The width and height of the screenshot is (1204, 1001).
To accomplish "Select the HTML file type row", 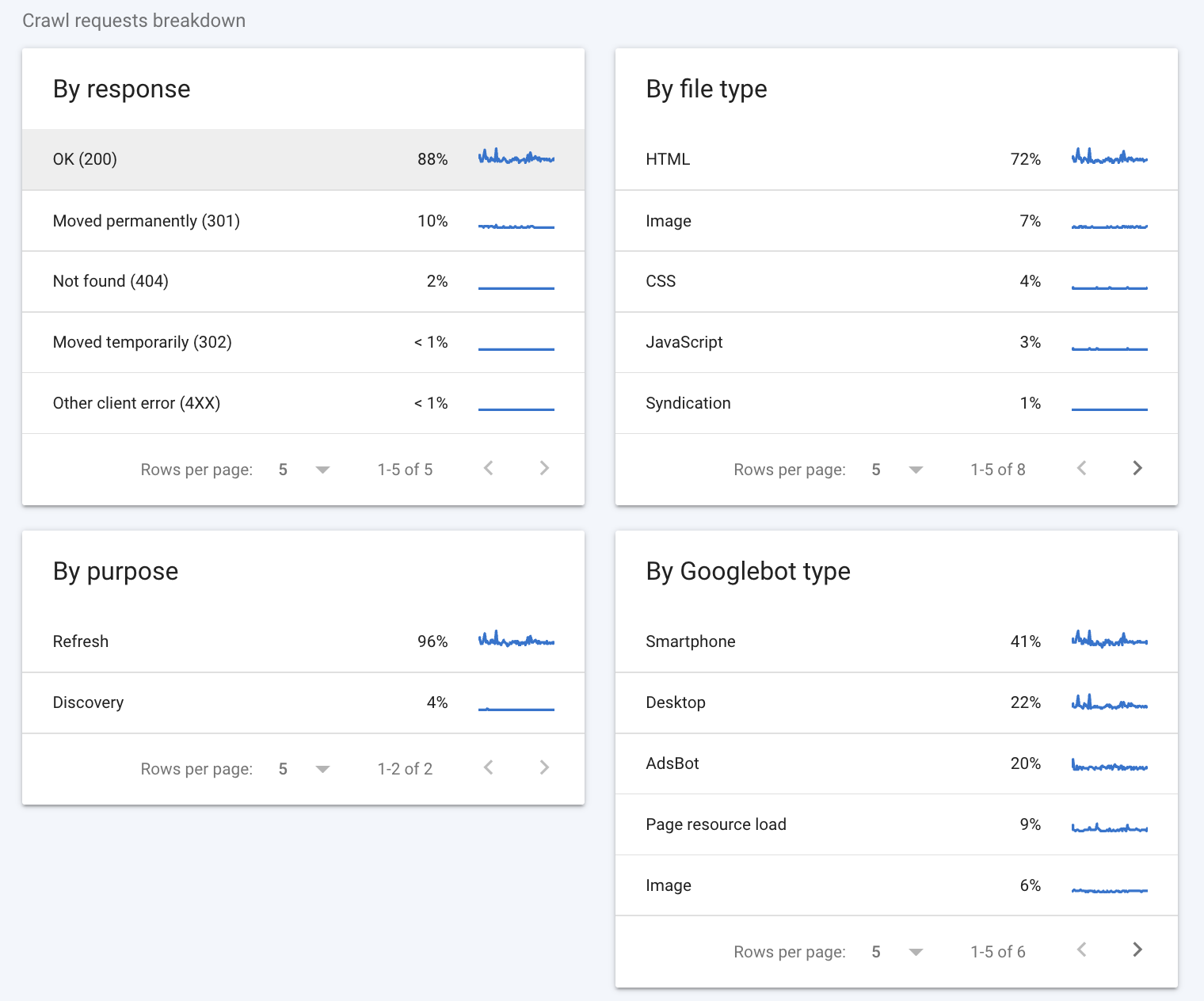I will [897, 159].
